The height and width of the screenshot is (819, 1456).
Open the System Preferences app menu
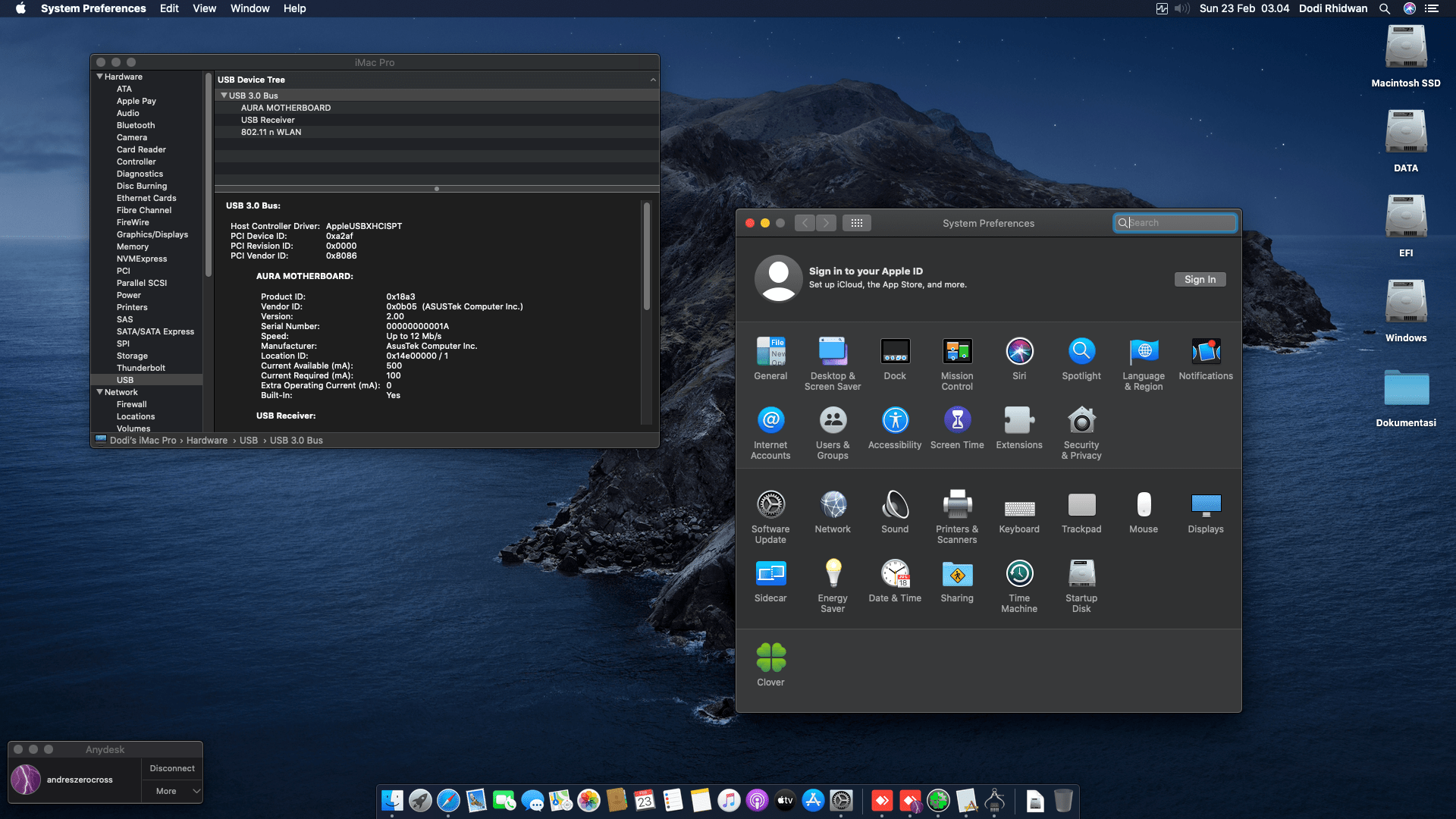(x=93, y=8)
